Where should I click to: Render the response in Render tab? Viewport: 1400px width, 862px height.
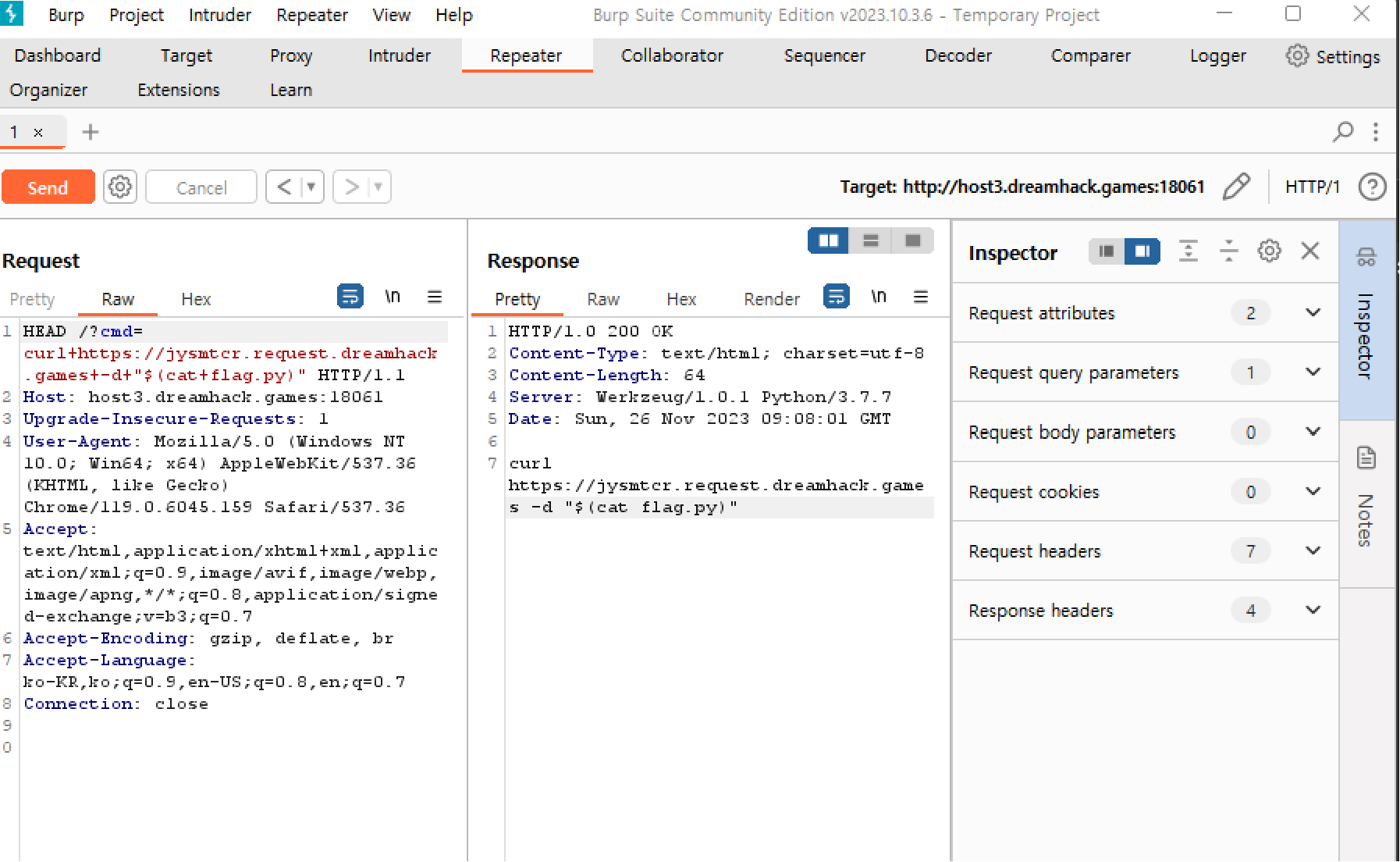coord(771,299)
